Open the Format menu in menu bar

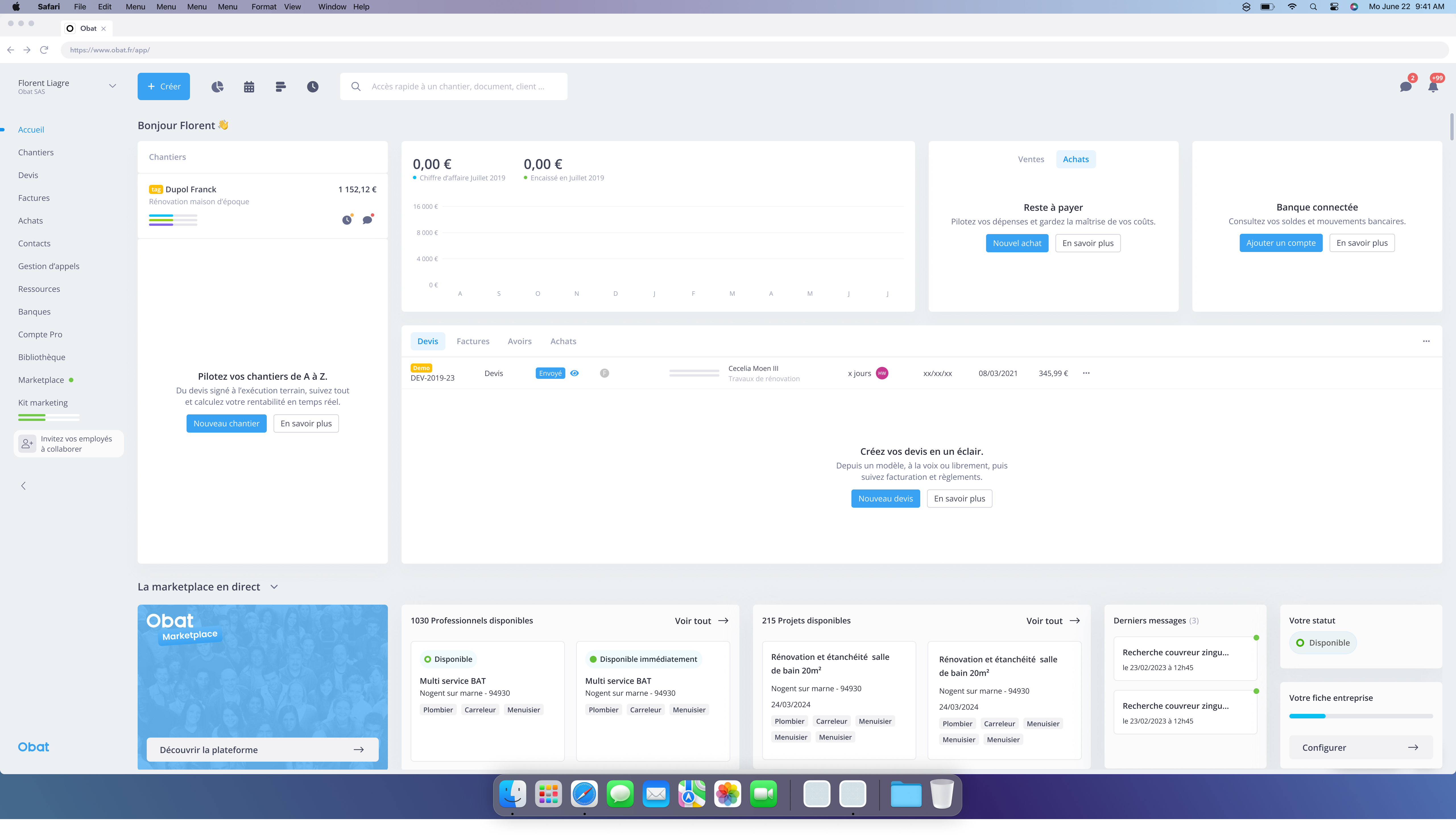pos(263,7)
